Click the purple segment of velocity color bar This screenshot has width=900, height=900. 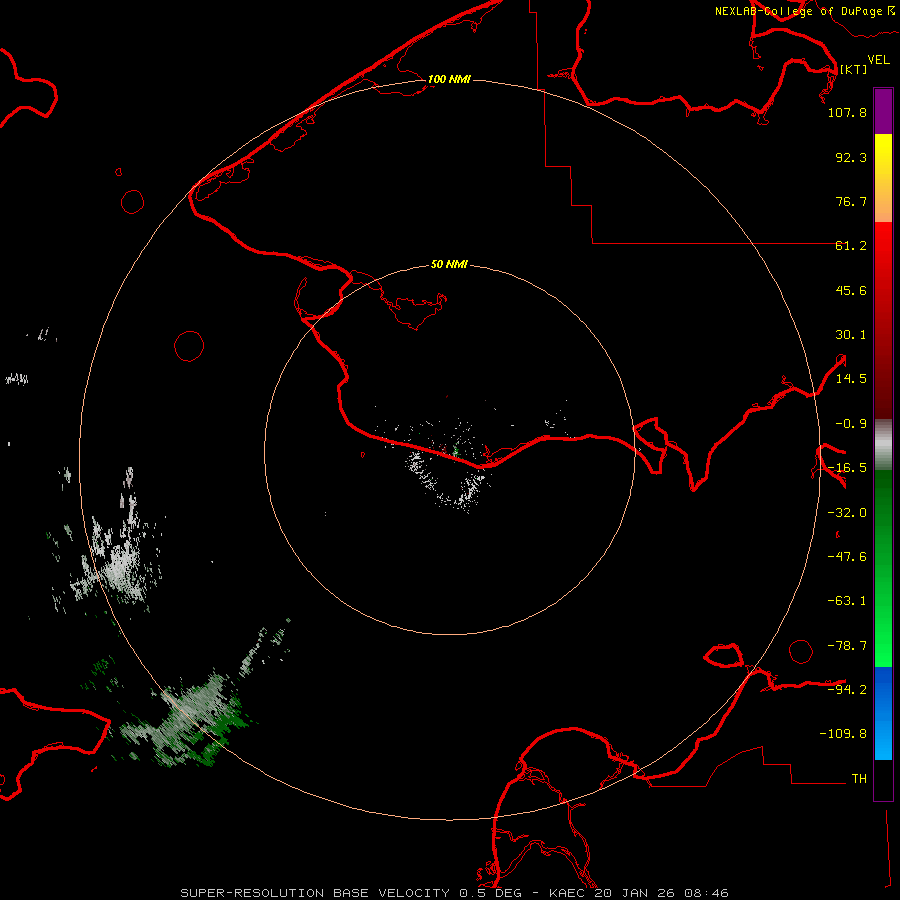coord(883,111)
